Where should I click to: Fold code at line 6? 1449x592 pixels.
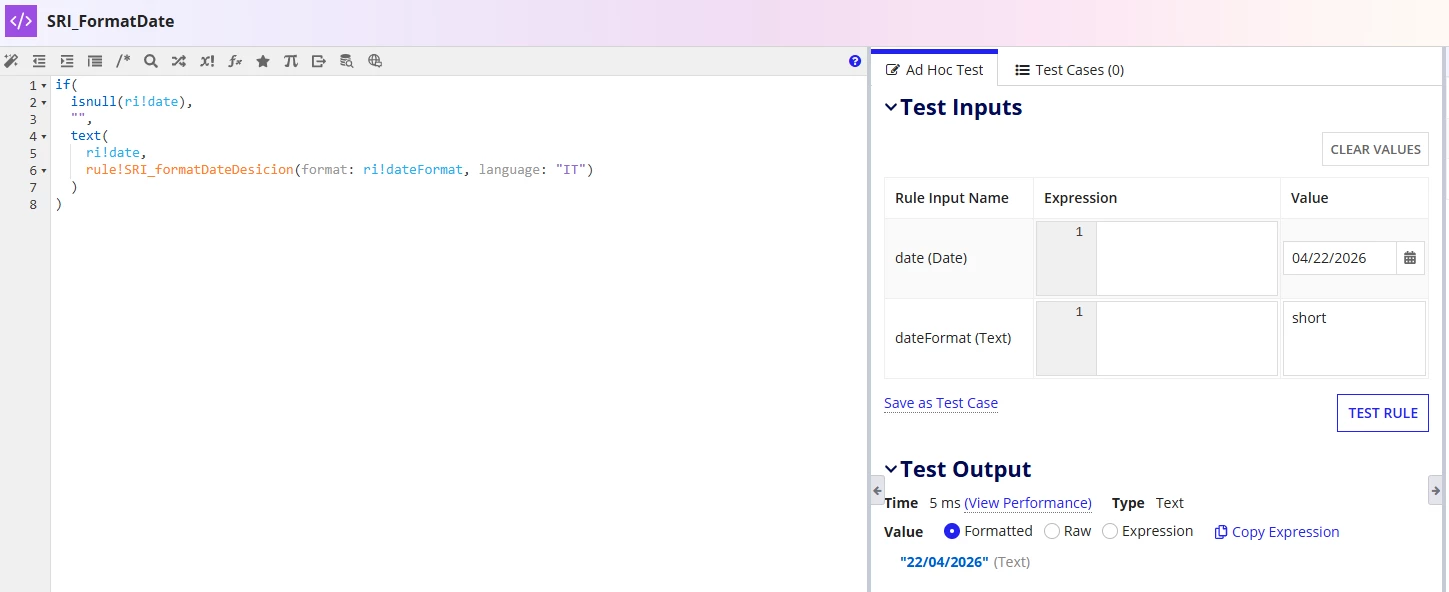[44, 171]
